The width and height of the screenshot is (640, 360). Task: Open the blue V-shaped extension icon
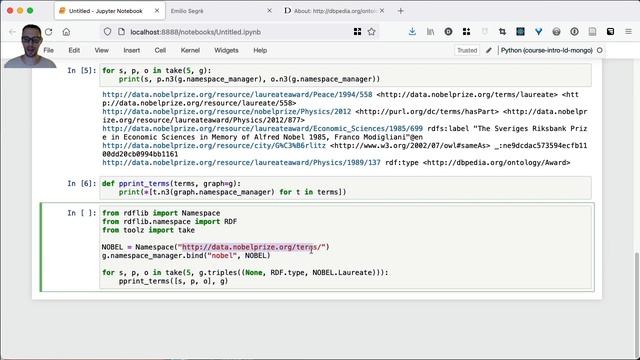tap(538, 32)
